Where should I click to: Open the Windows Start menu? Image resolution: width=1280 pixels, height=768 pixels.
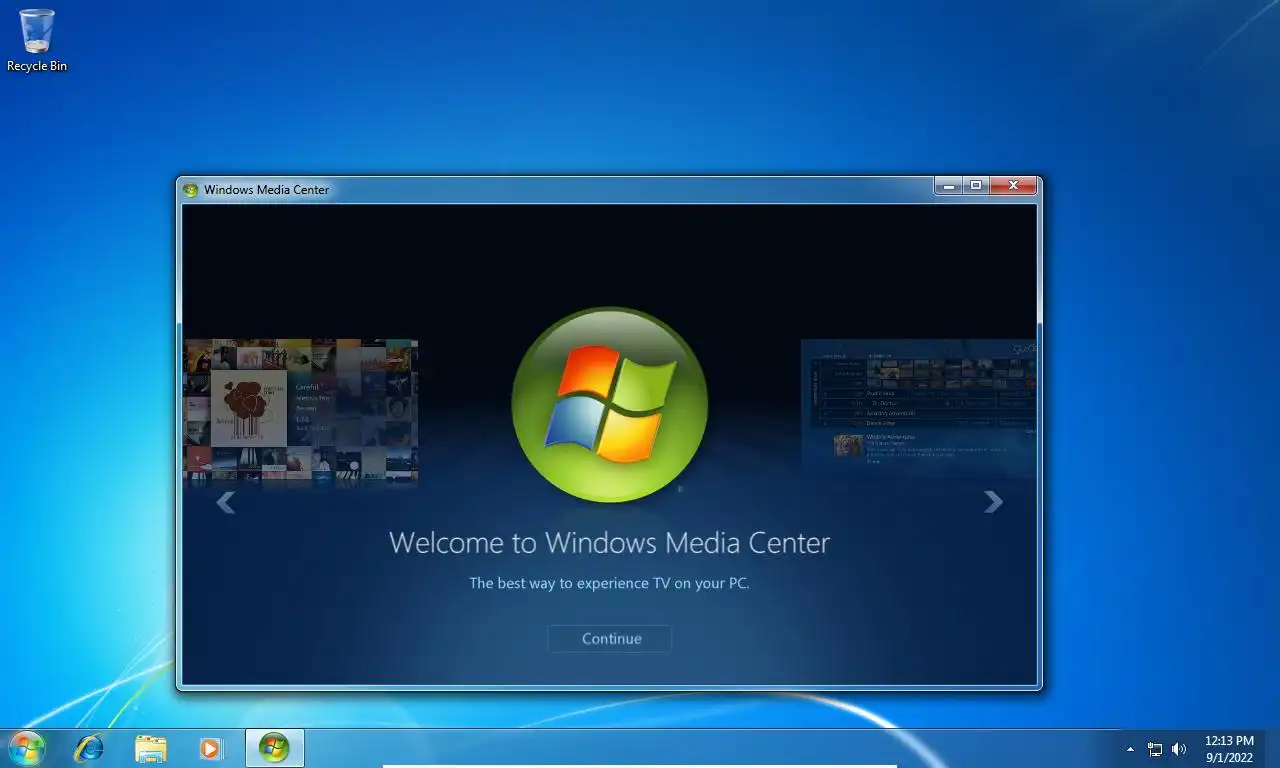pos(26,748)
